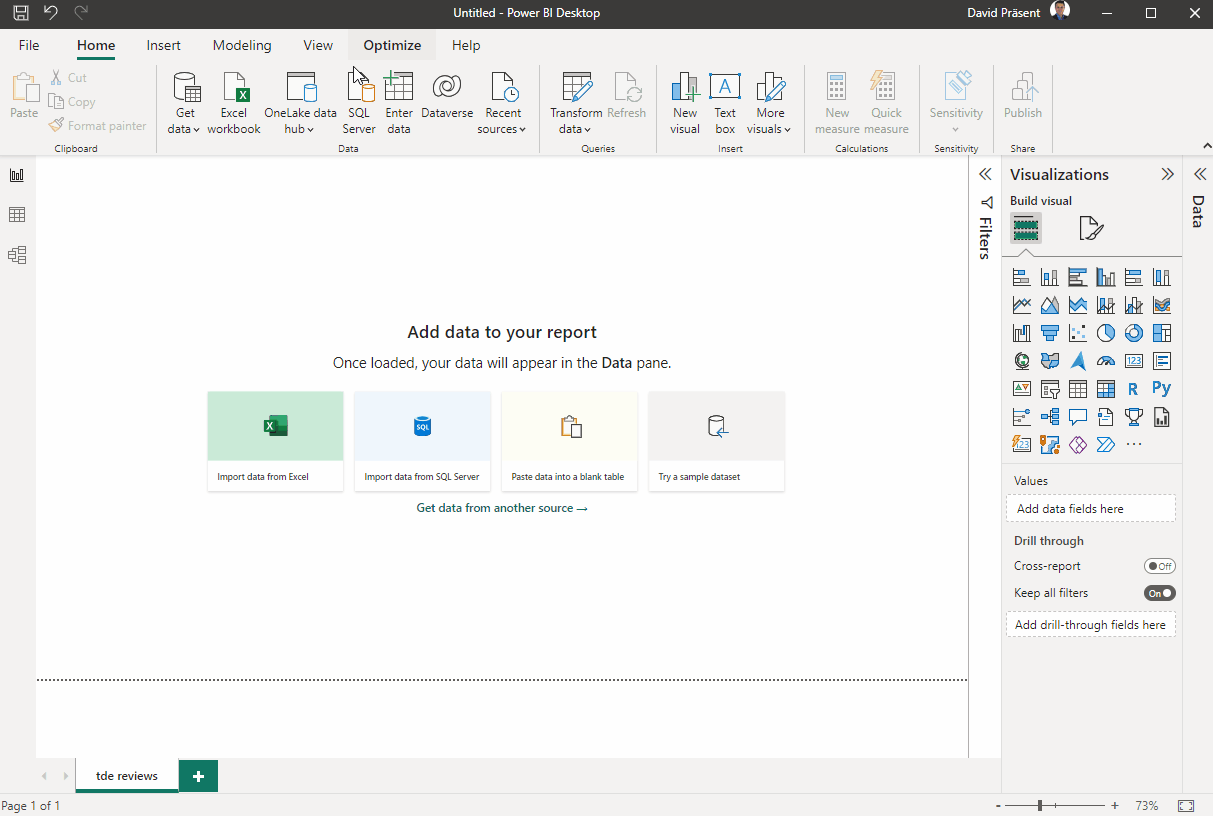The height and width of the screenshot is (816, 1213).
Task: Click the Excel workbook icon in ribbon
Action: (234, 88)
